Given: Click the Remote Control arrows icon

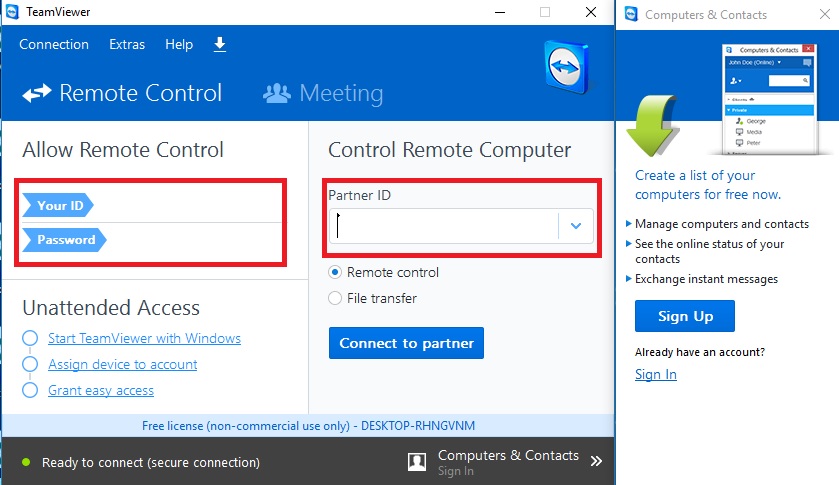Looking at the screenshot, I should (x=37, y=93).
